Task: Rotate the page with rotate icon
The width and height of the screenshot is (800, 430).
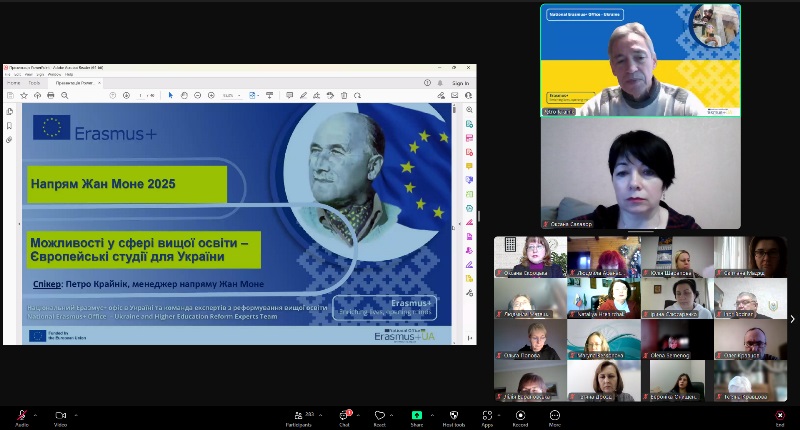Action: pos(357,95)
